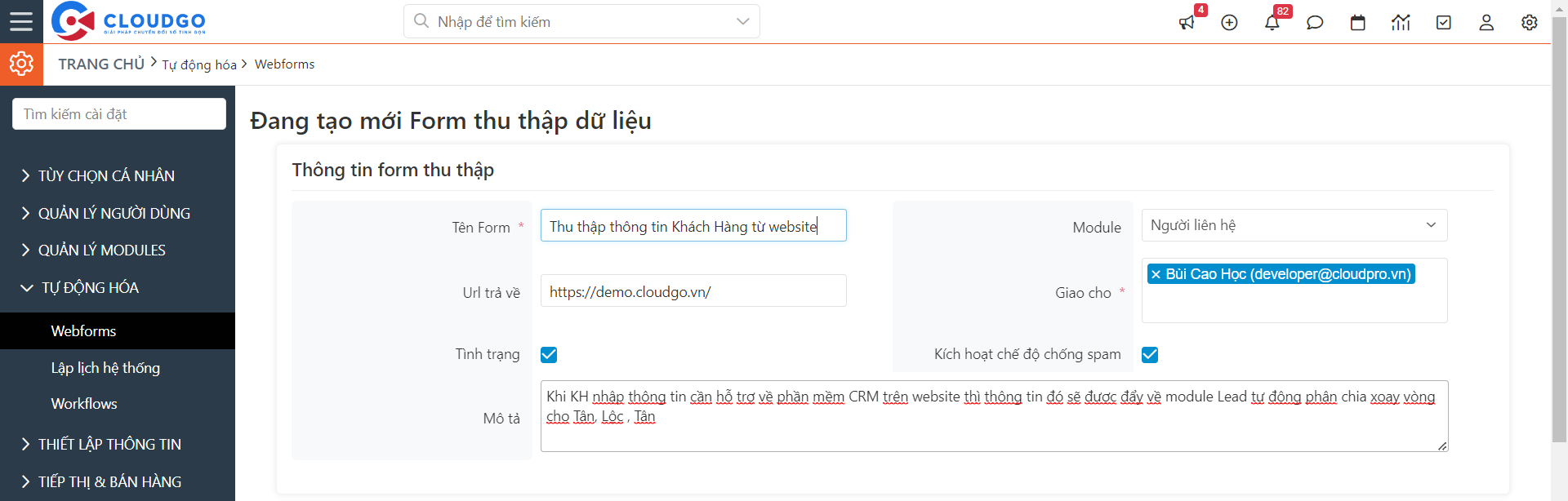
Task: Remove Bùi Cao Học from Giao cho
Action: click(1156, 275)
